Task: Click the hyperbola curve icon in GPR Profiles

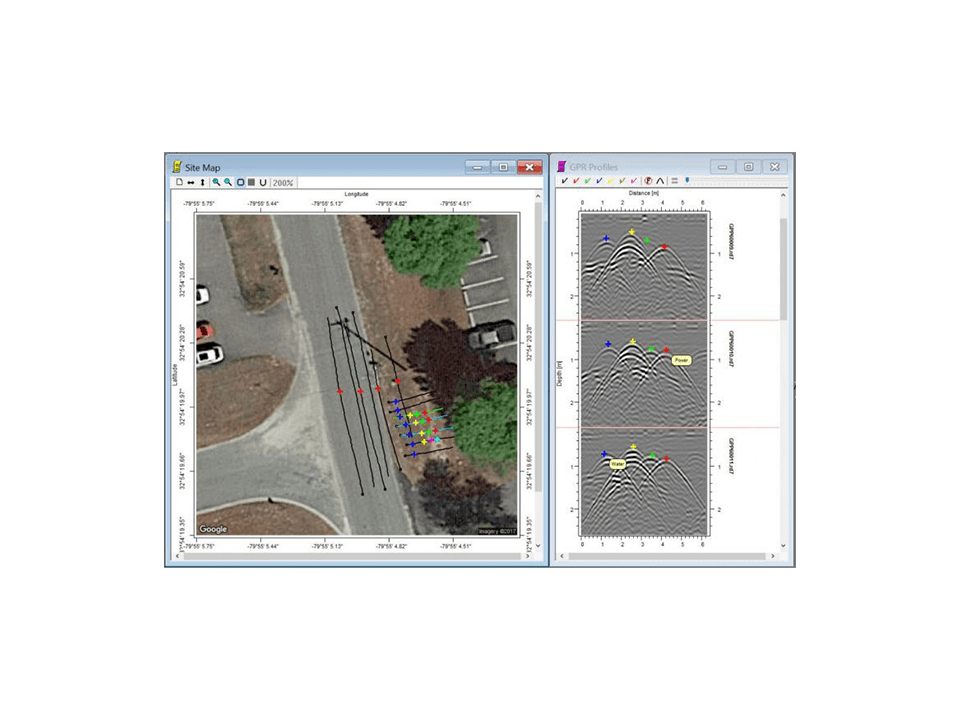Action: point(660,181)
